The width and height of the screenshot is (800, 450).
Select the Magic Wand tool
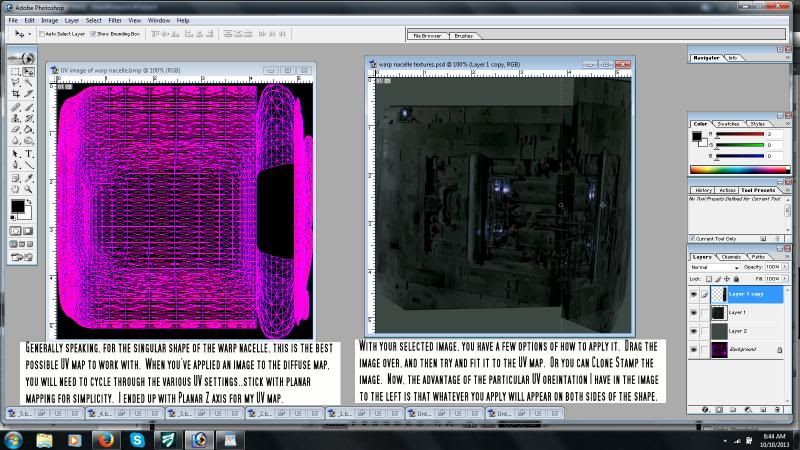coord(29,83)
